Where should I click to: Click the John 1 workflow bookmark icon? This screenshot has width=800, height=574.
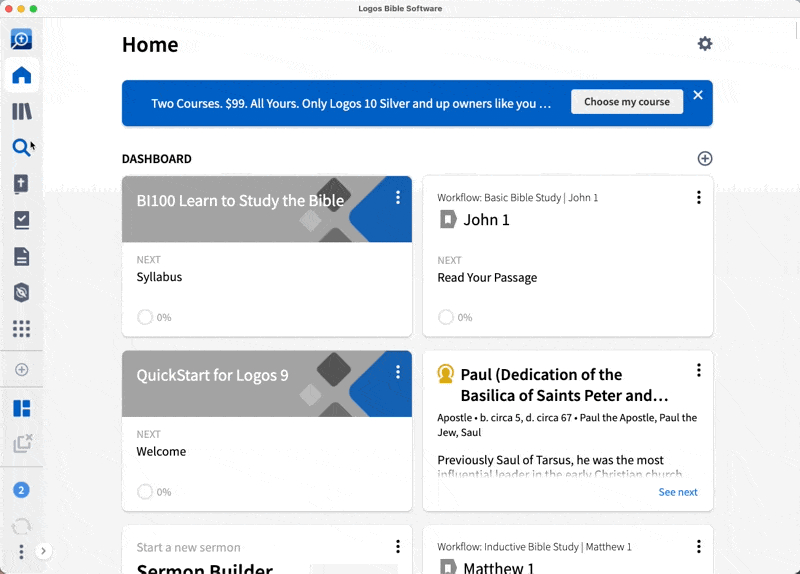pos(447,220)
